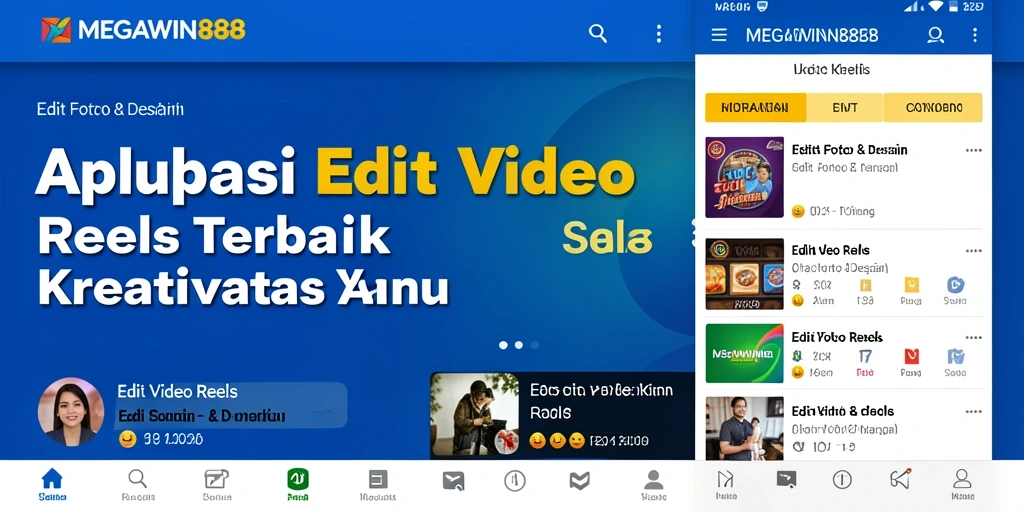This screenshot has height=512, width=1024.
Task: Select the third dimmed carousel dot on the banner
Action: pyautogui.click(x=535, y=345)
